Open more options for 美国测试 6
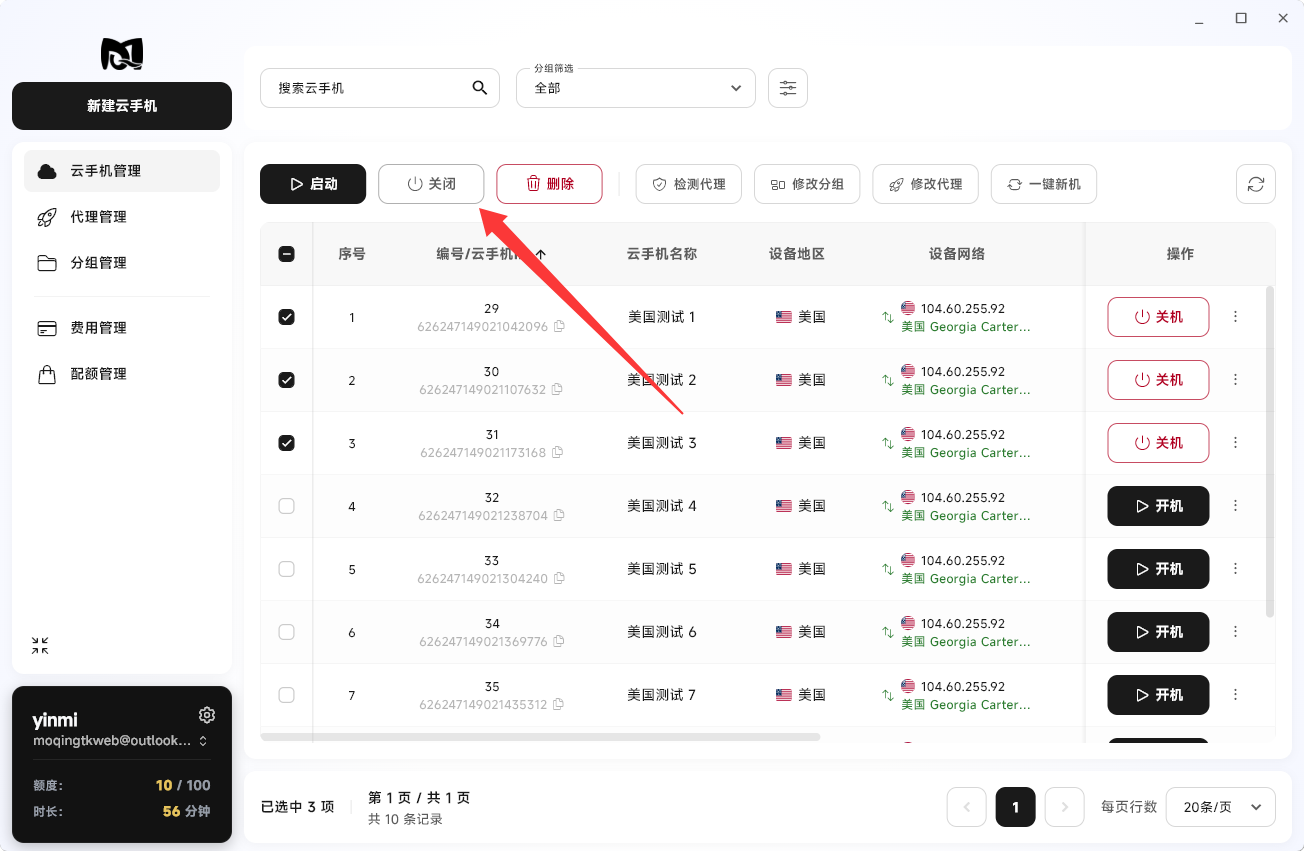The image size is (1304, 851). [1235, 632]
